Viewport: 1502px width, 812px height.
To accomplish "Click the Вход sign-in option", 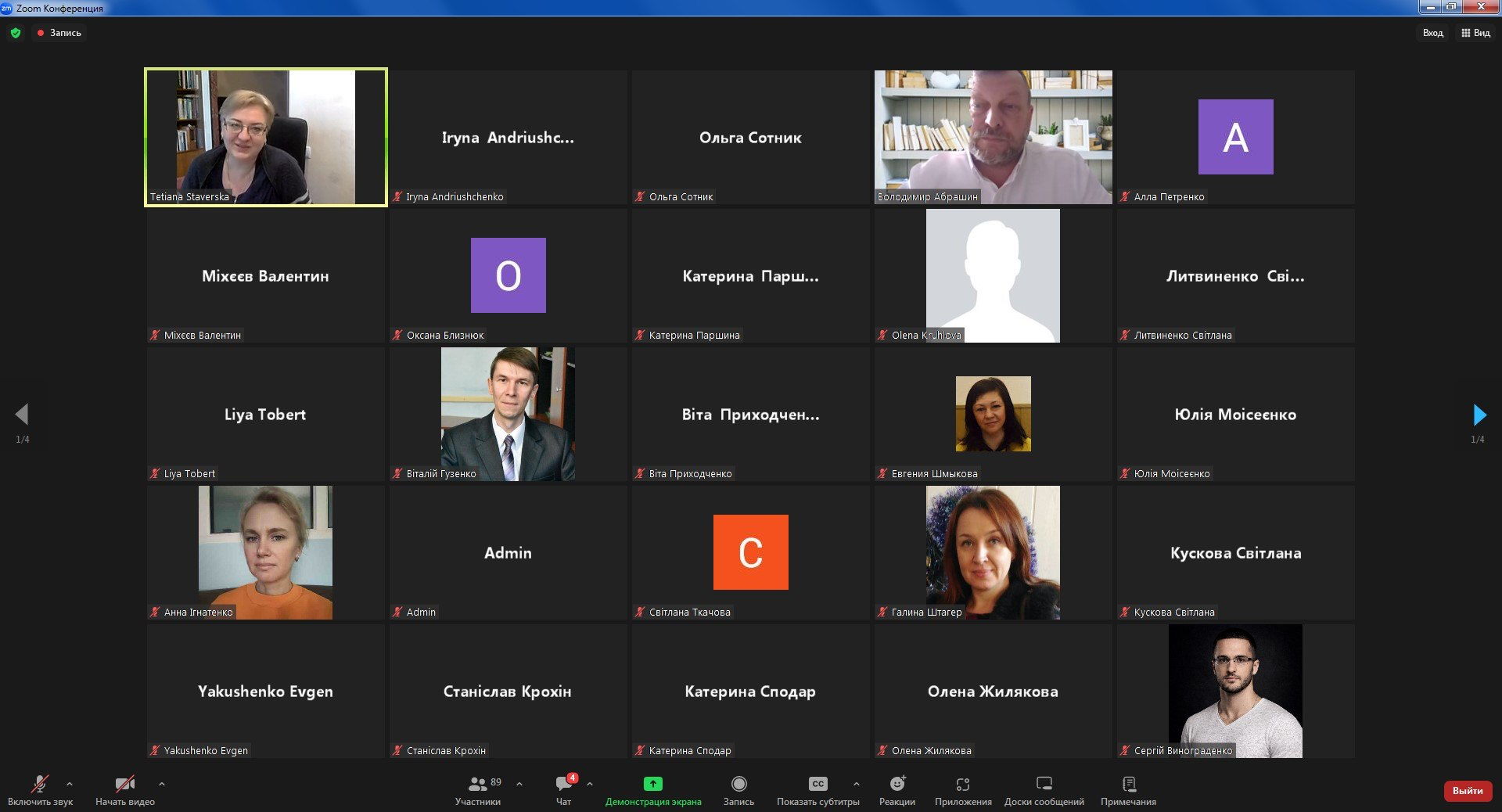I will click(x=1432, y=33).
